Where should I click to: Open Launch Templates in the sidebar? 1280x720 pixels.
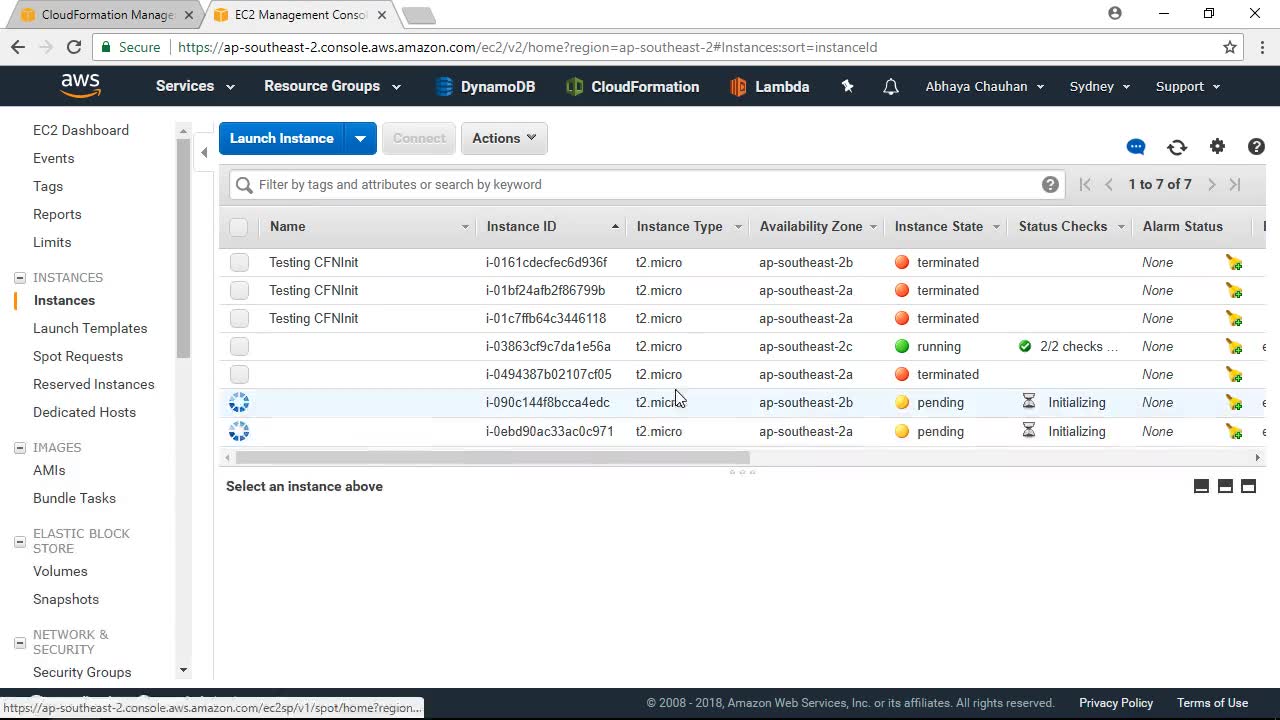pos(90,328)
